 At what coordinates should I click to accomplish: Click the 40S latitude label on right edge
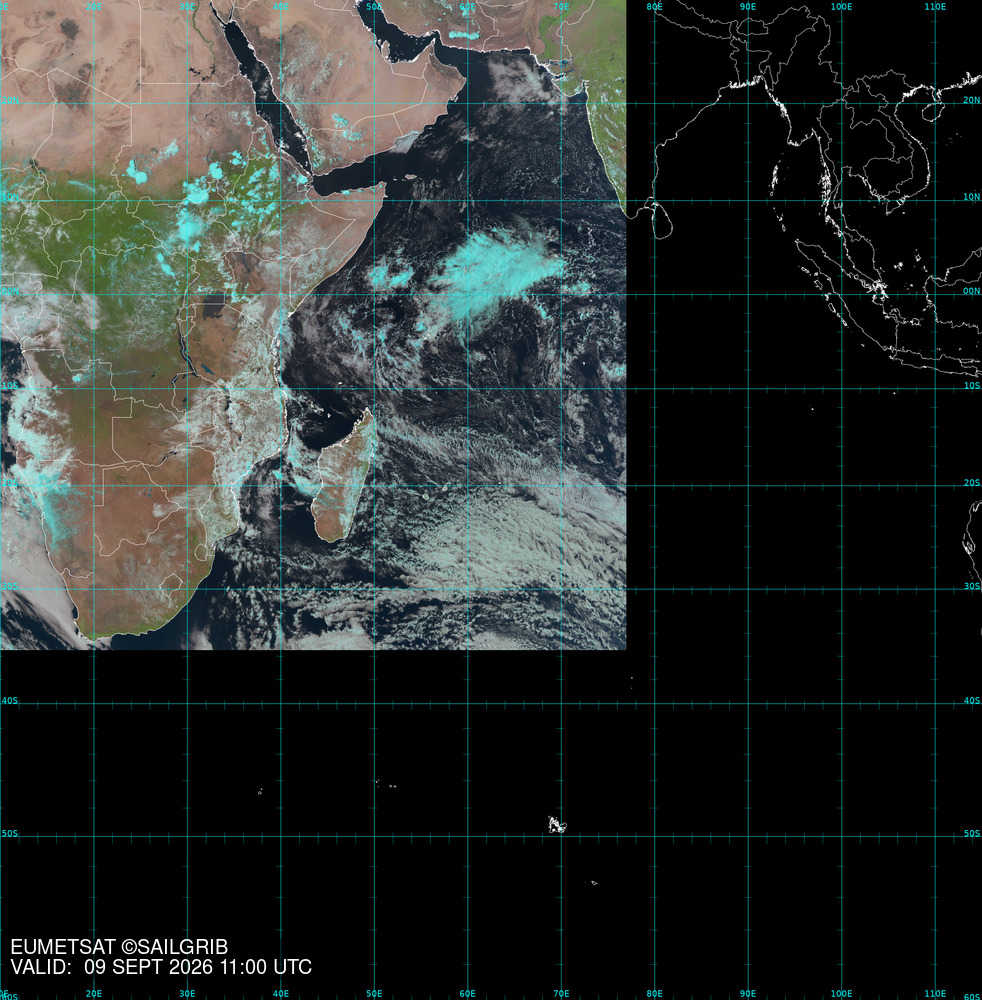click(x=972, y=700)
